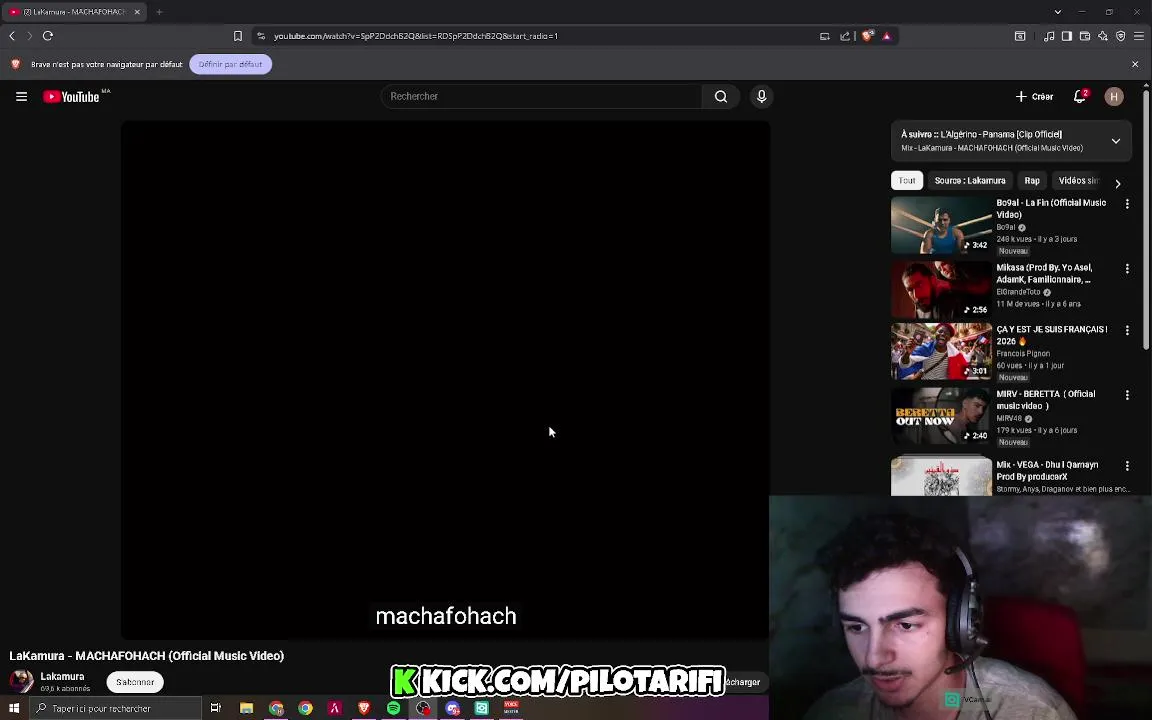Viewport: 1152px width, 720px height.
Task: Open the Bo9al La Fin video thumbnail
Action: pyautogui.click(x=941, y=225)
